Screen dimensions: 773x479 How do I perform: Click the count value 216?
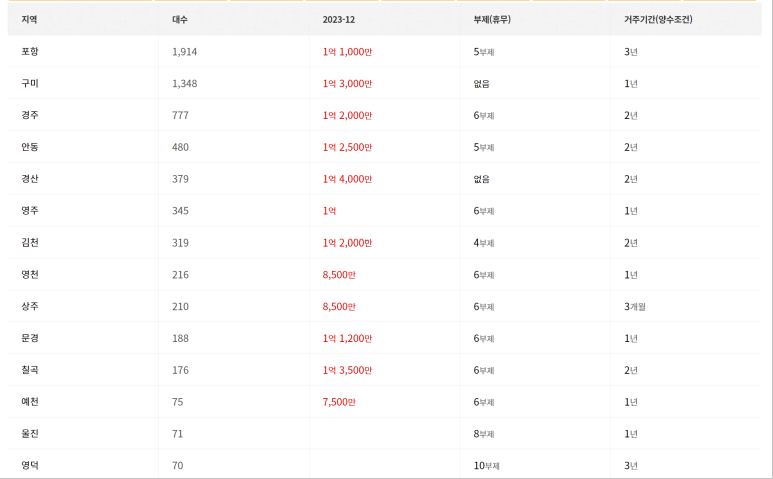[180, 275]
